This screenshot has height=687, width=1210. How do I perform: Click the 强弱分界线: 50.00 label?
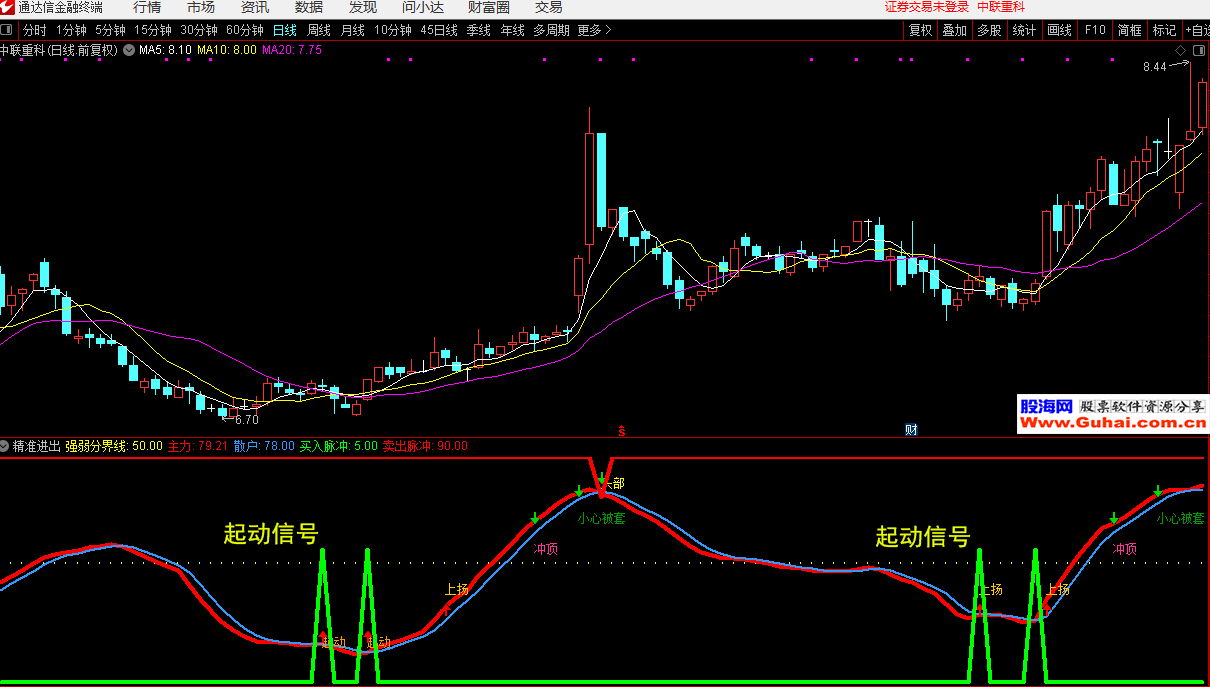point(114,446)
